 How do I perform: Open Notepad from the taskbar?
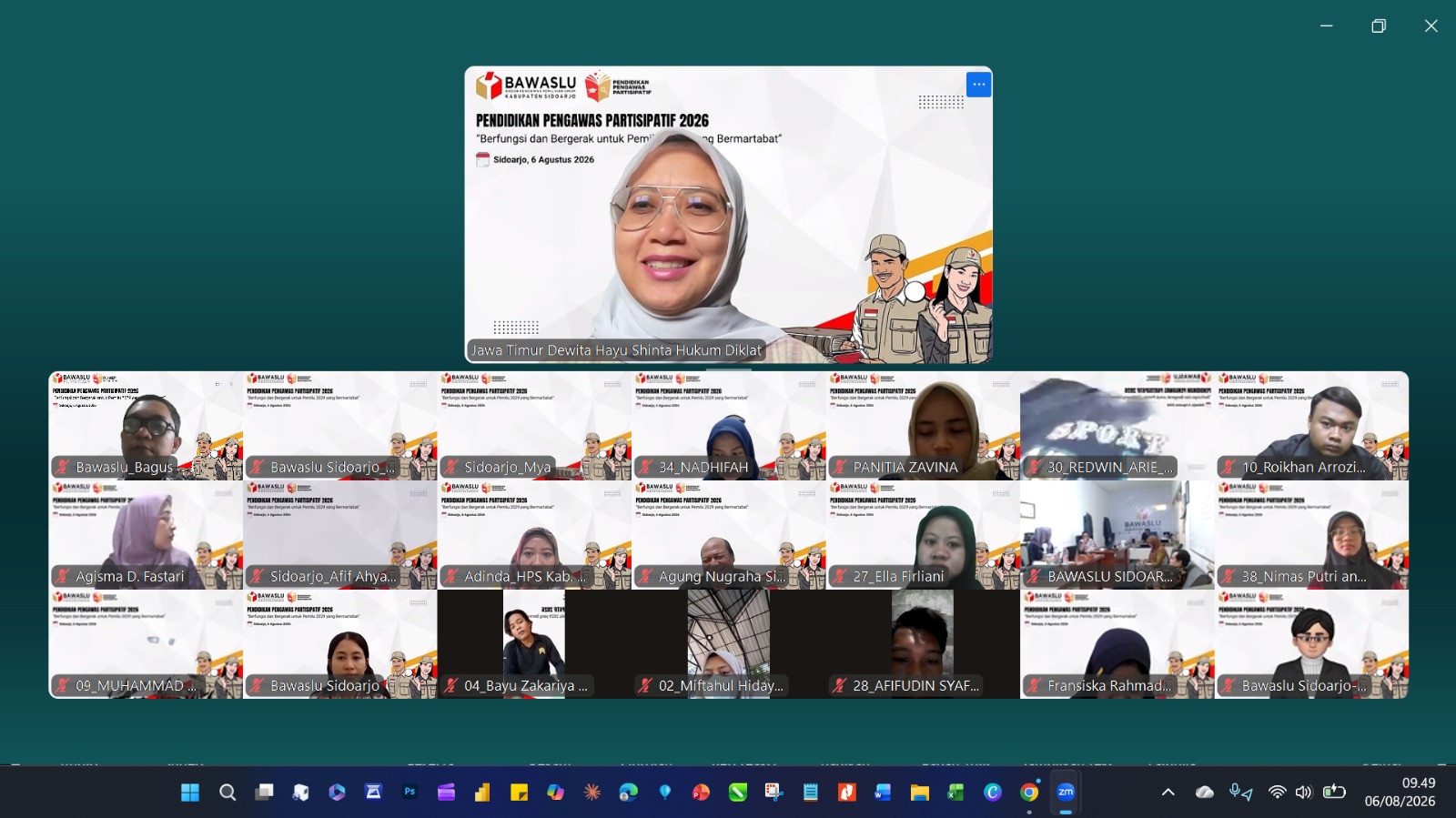810,793
